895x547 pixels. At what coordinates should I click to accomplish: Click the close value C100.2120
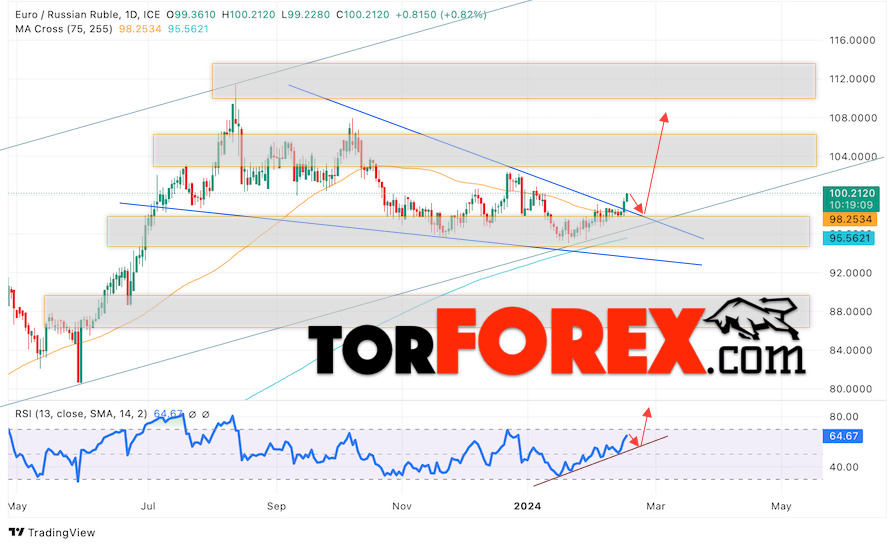(x=362, y=14)
